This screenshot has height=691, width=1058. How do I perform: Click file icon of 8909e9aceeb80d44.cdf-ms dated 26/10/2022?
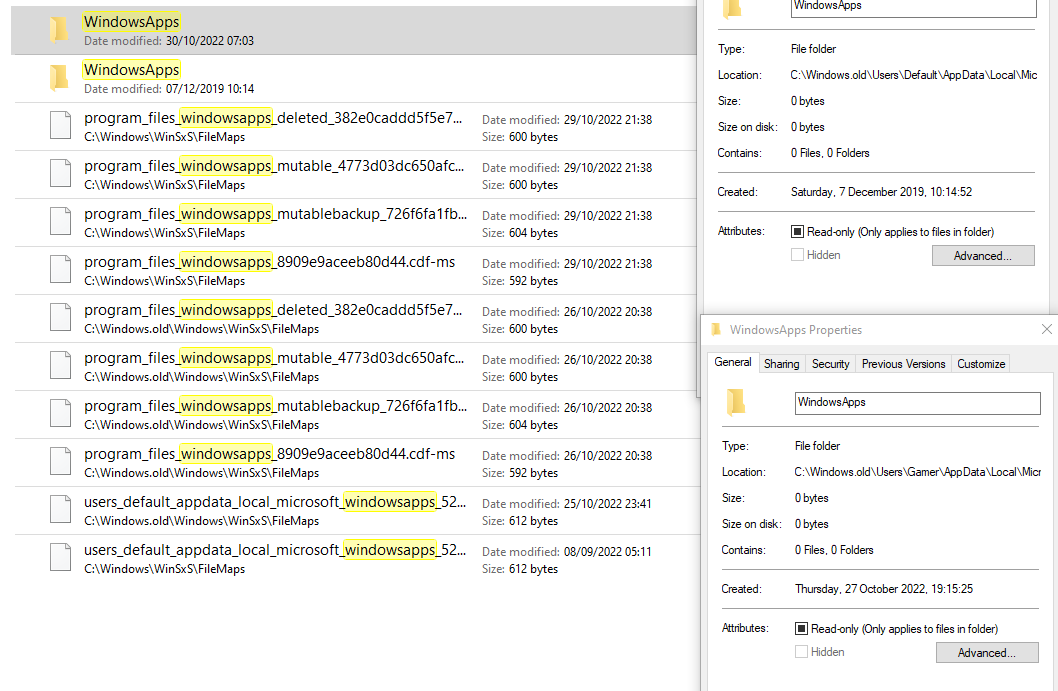60,461
